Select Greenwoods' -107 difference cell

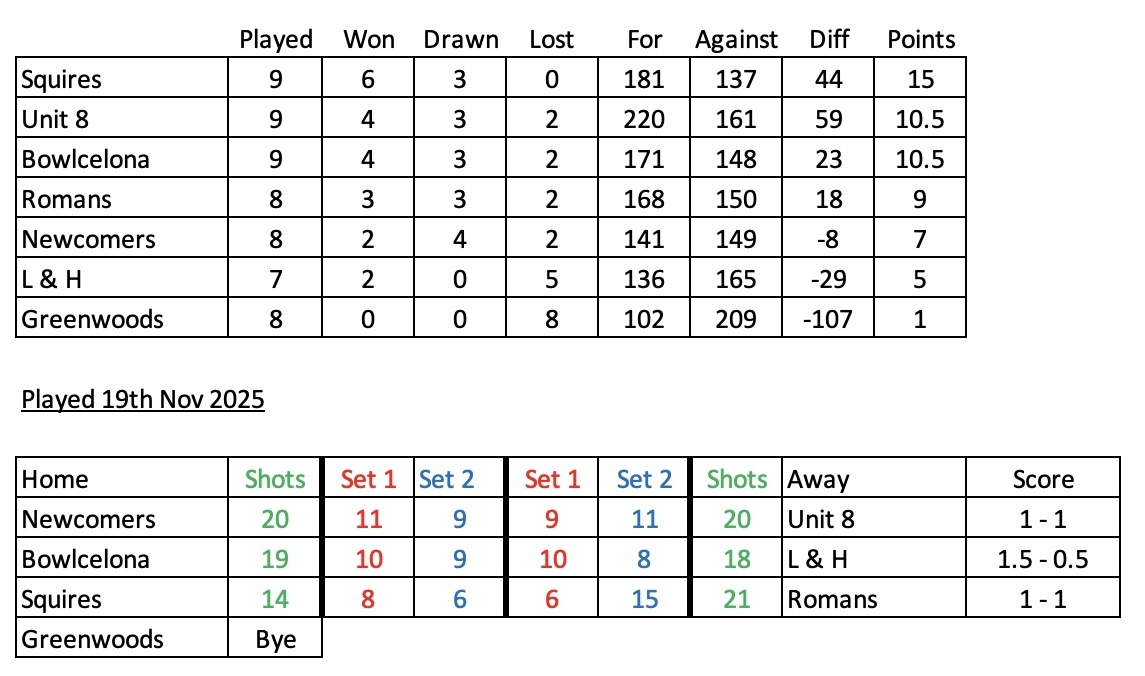click(x=828, y=319)
